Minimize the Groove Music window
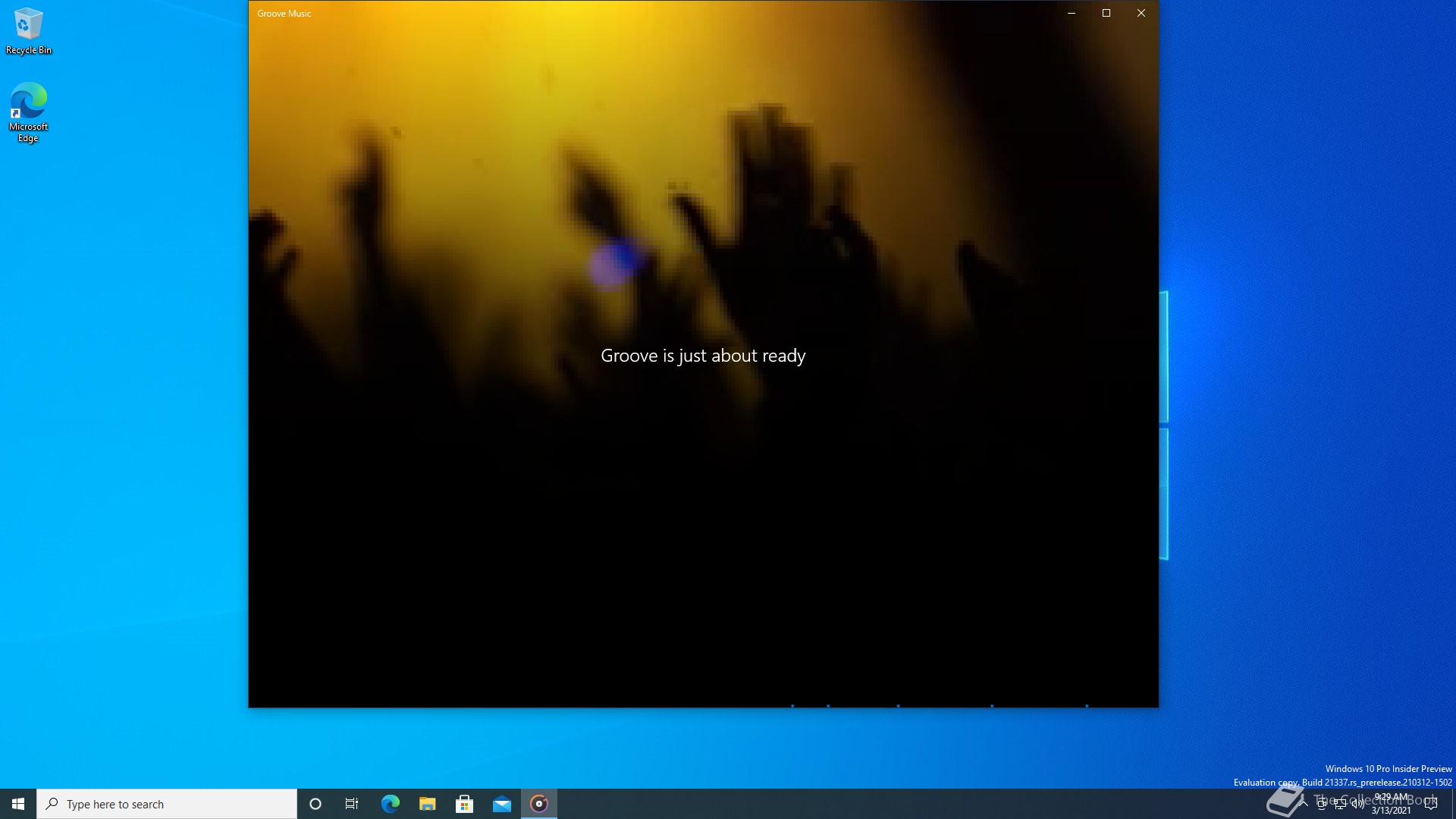Image resolution: width=1456 pixels, height=819 pixels. [1072, 13]
